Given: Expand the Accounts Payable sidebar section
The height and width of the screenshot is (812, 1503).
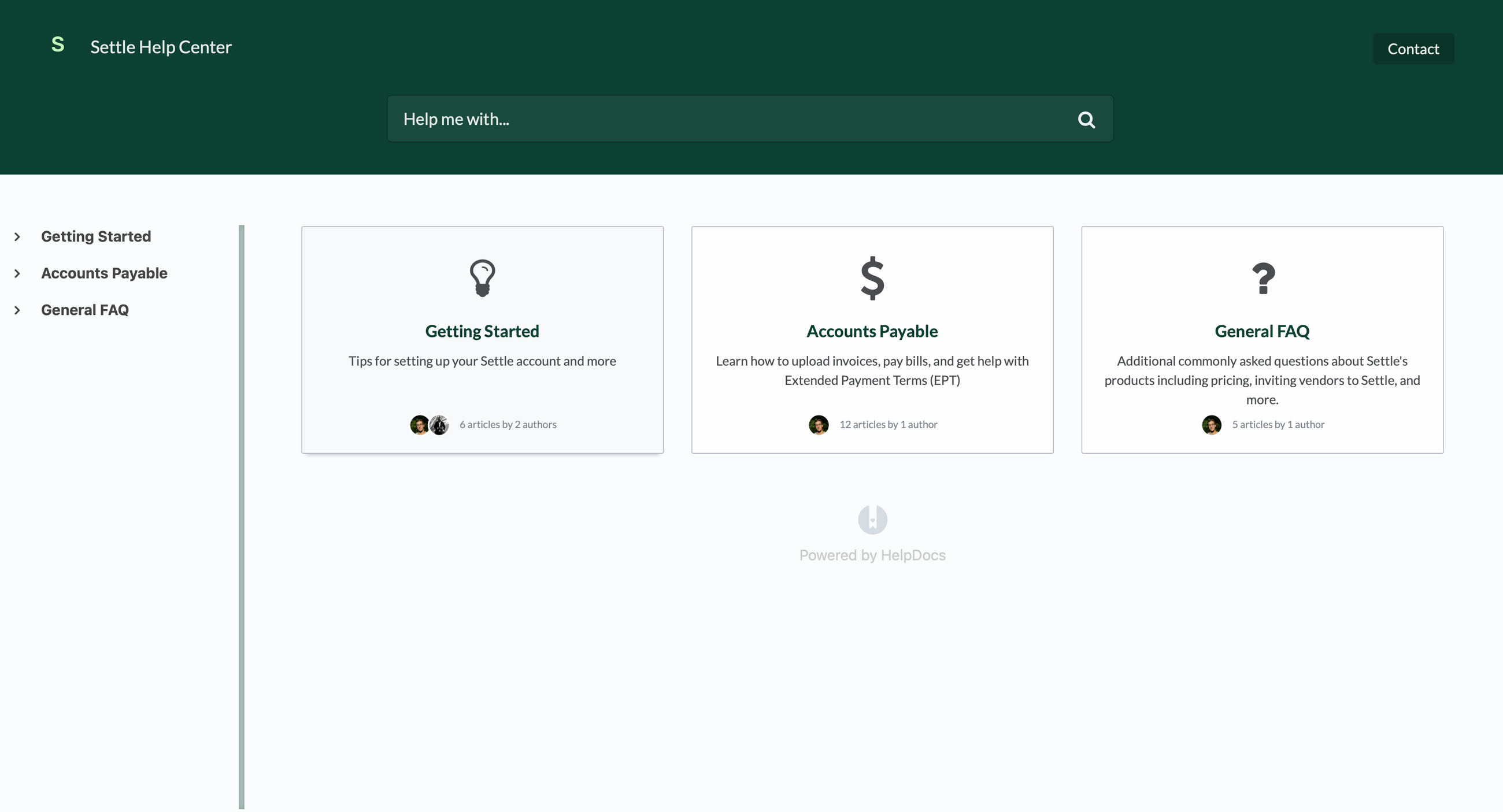Looking at the screenshot, I should coord(16,273).
